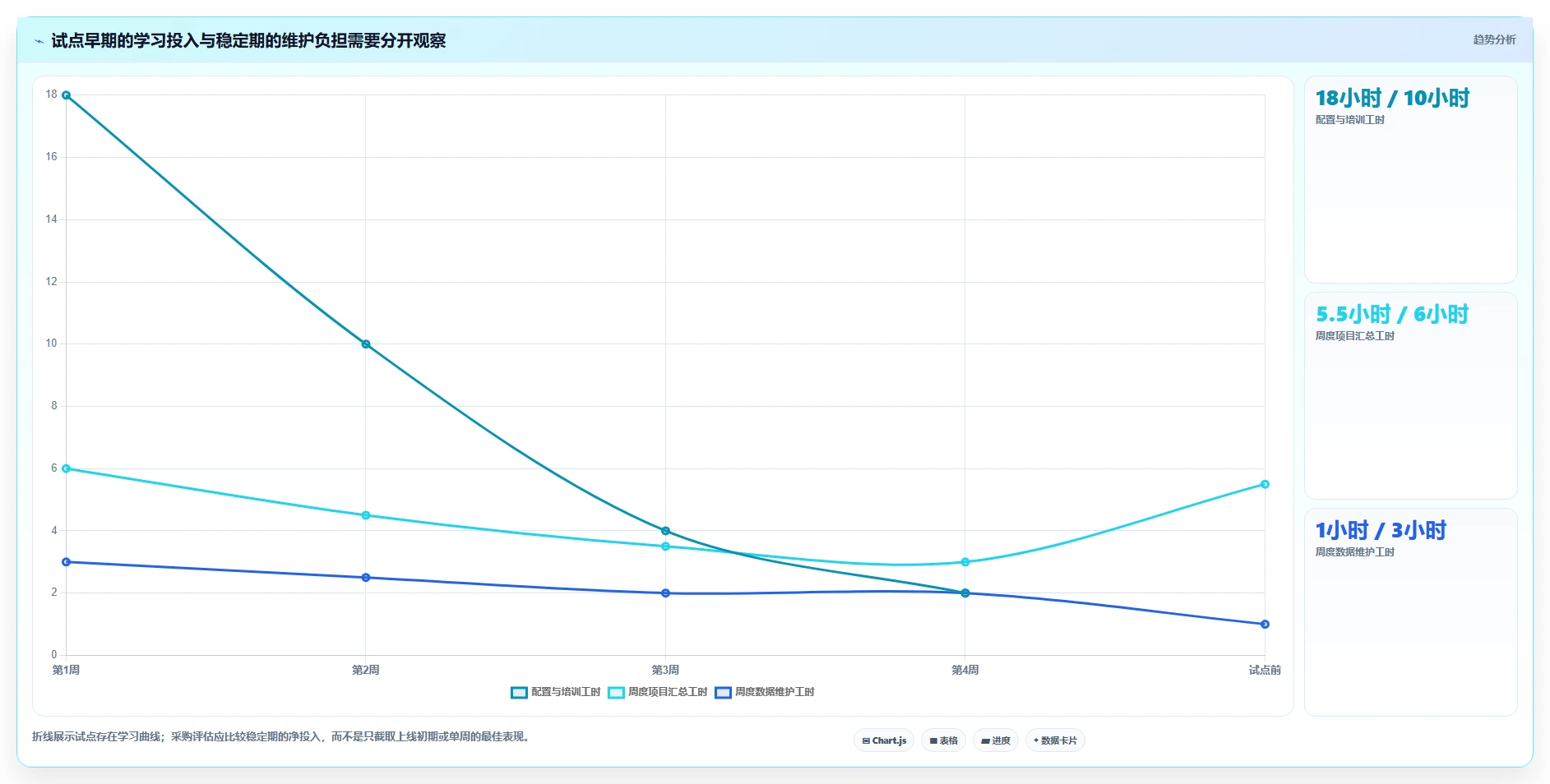
Task: Click the 配置与培训工时 card caption
Action: (1350, 120)
